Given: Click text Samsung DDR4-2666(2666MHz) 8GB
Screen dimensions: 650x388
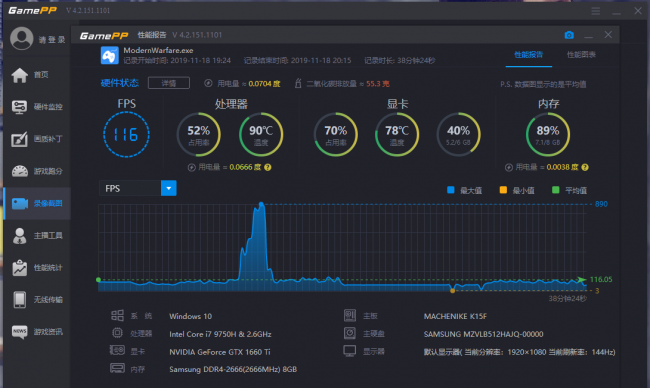Looking at the screenshot, I should pyautogui.click(x=233, y=369).
